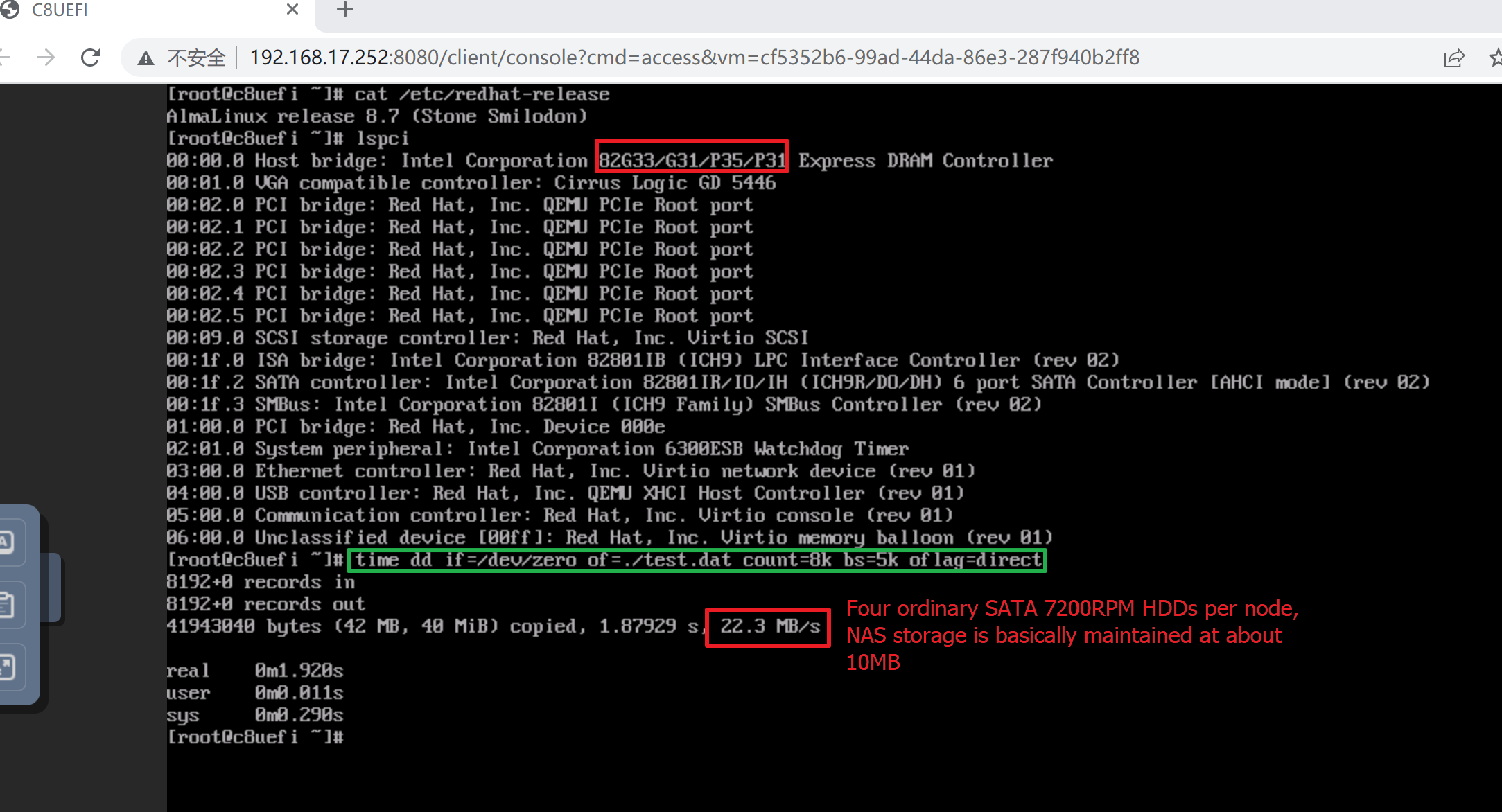
Task: Click the 'time dd if=/dev/zero' command text
Action: (699, 560)
